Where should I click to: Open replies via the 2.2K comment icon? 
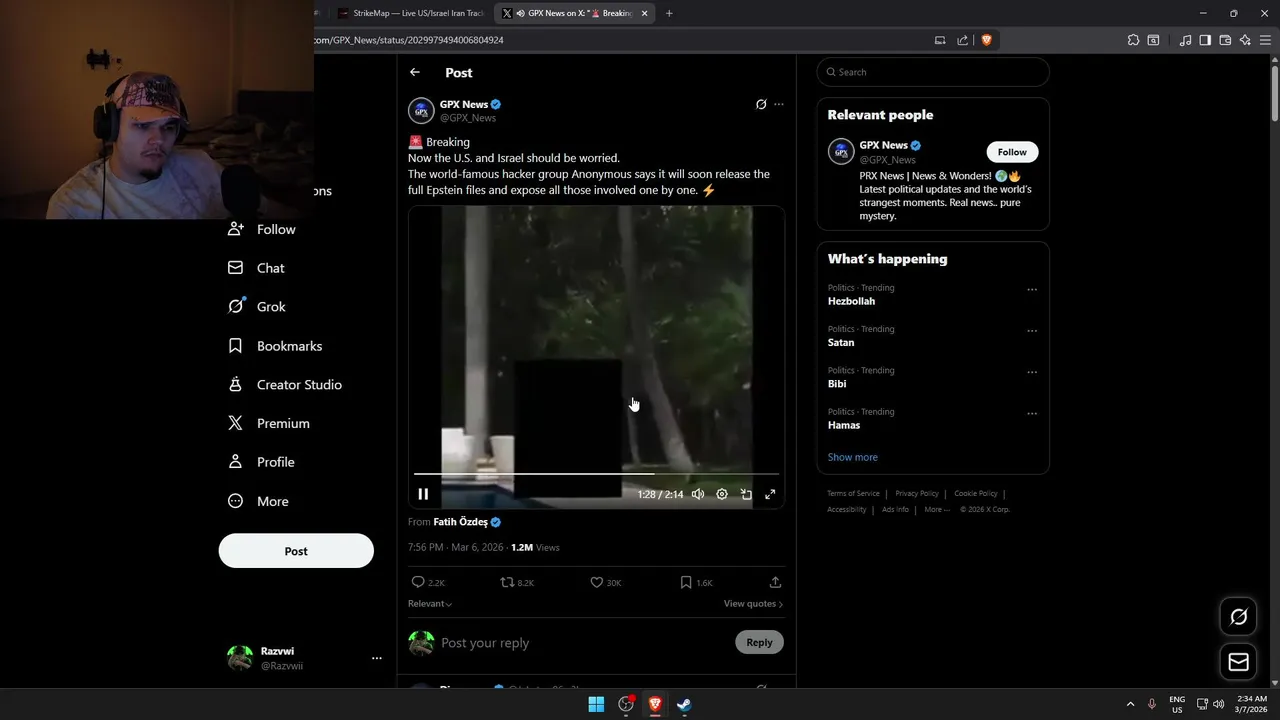[x=428, y=582]
